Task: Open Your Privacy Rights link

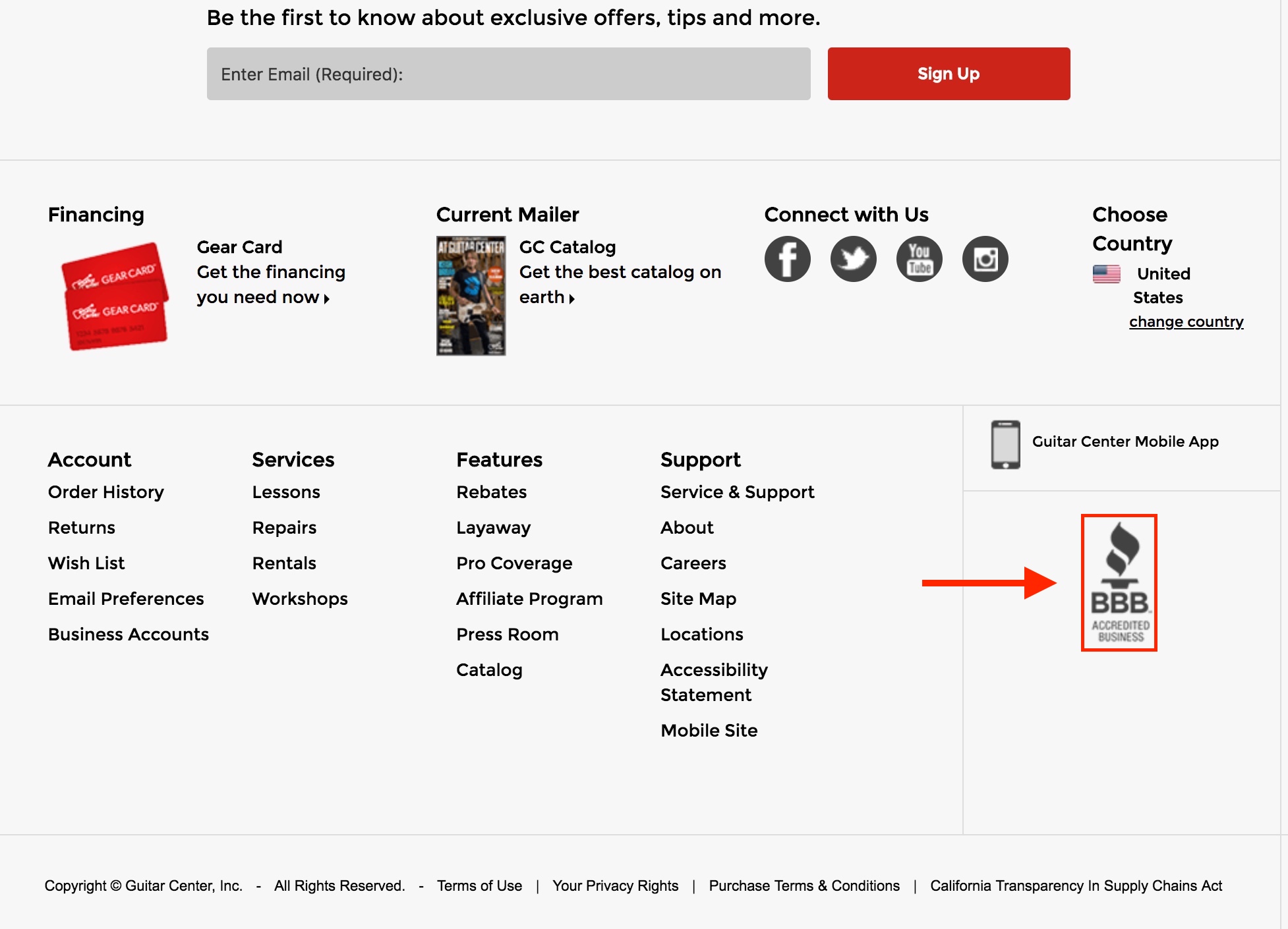Action: [615, 886]
